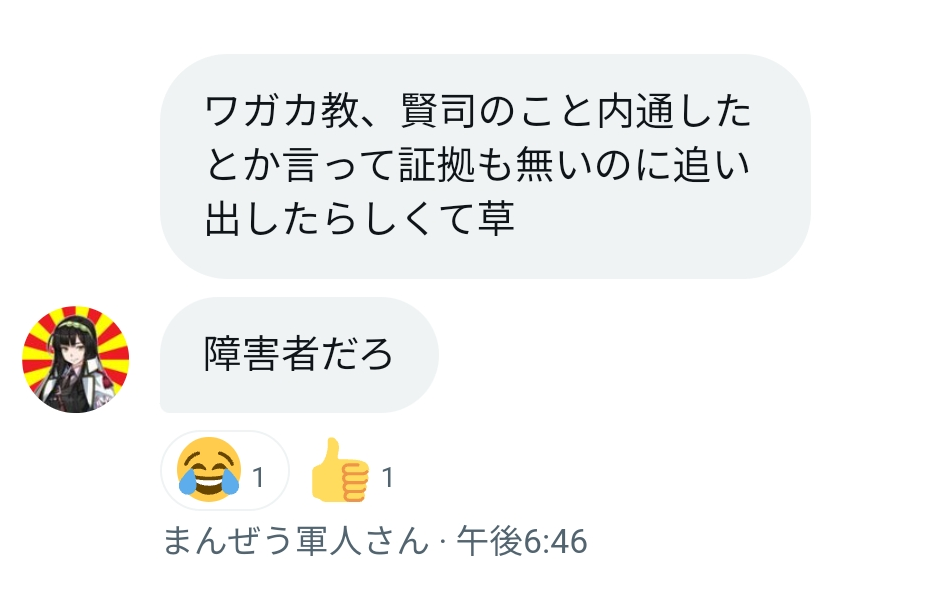
Task: Select the long three-line message bubble
Action: (485, 166)
